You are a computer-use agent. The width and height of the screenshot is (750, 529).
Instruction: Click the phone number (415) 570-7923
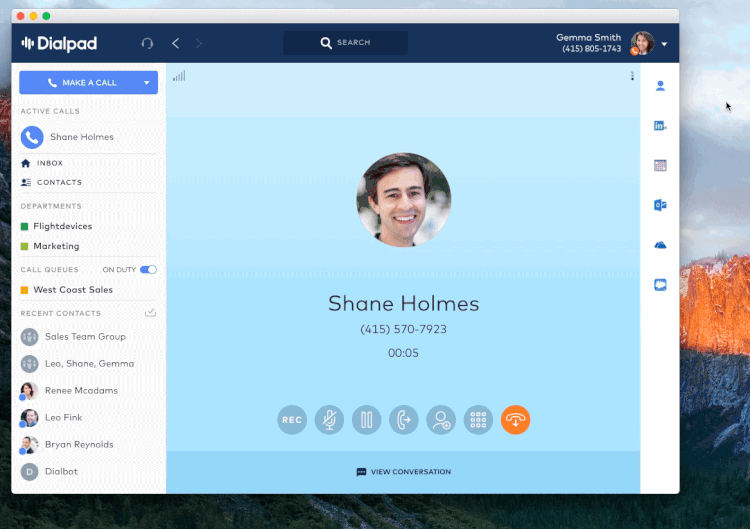pyautogui.click(x=403, y=329)
